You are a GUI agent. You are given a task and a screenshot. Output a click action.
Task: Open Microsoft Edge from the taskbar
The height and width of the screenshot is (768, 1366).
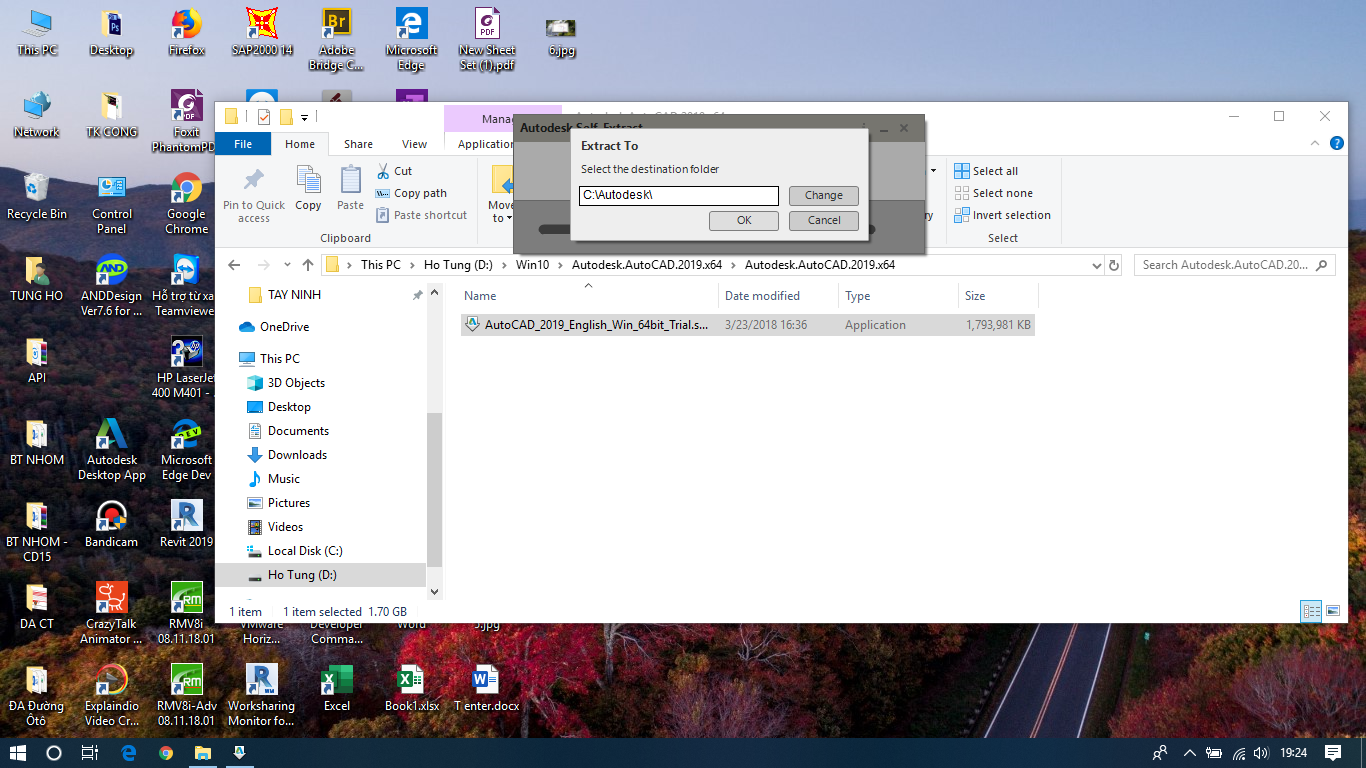coord(128,753)
